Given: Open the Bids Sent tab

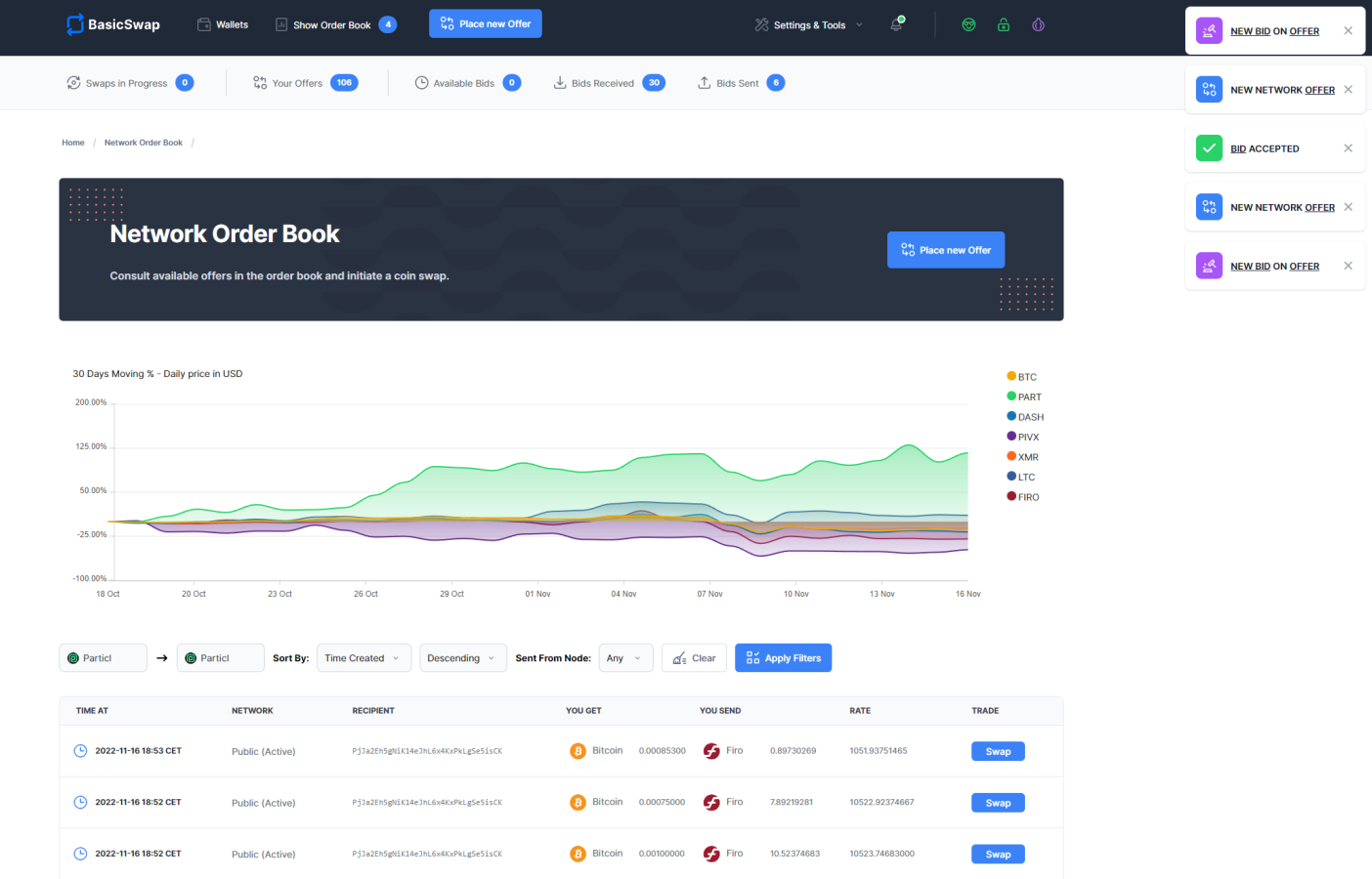Looking at the screenshot, I should tap(741, 83).
